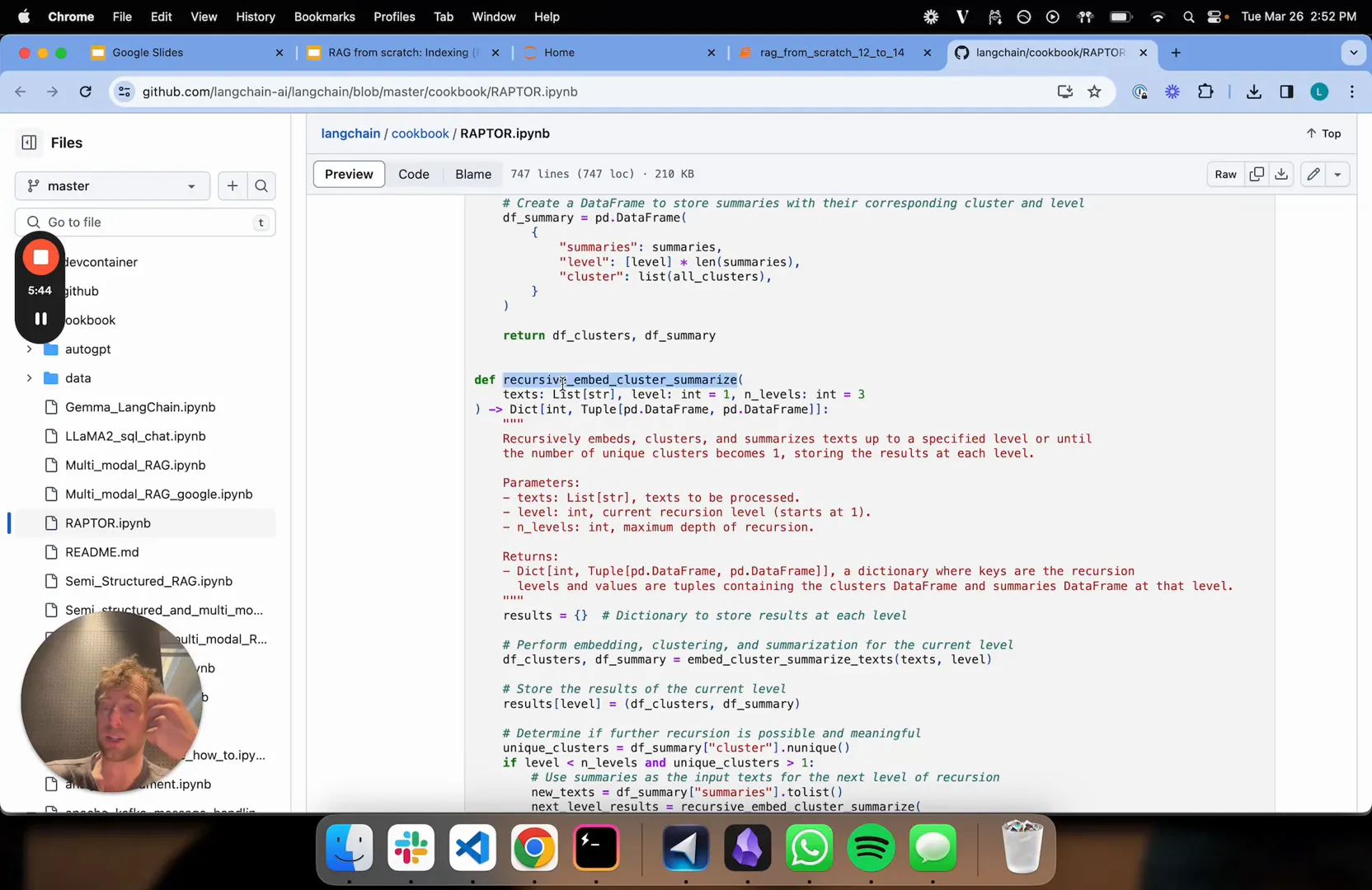The width and height of the screenshot is (1372, 890).
Task: Switch to Home browser tab
Action: click(x=618, y=53)
